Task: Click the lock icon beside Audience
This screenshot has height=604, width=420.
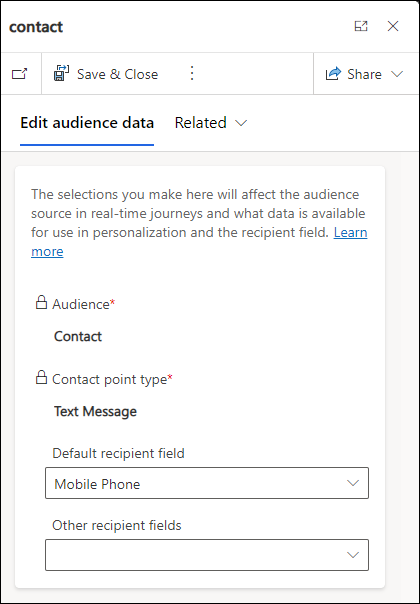Action: 41,303
